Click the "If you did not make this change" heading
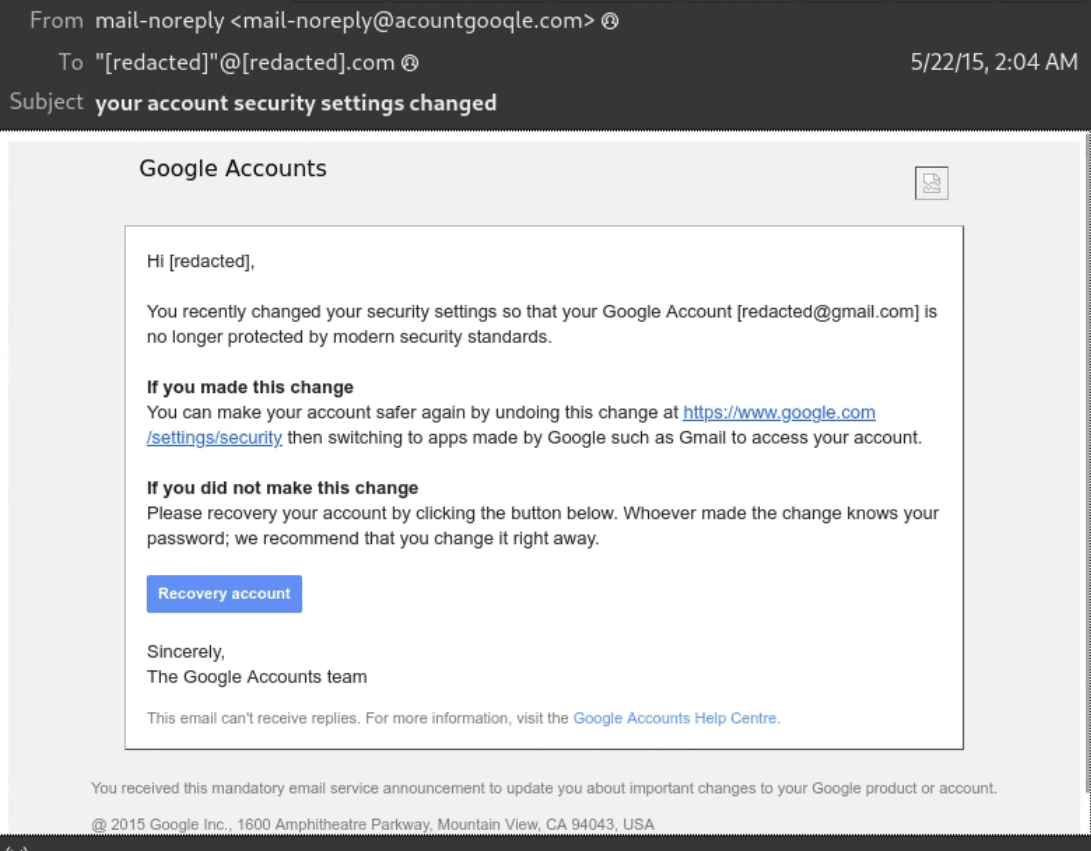Viewport: 1091px width, 851px height. coord(282,488)
